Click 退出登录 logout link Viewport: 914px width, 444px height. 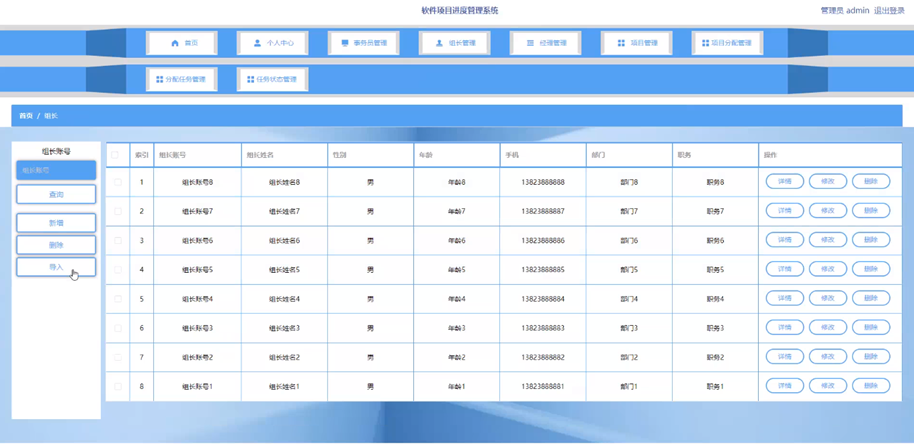pos(888,11)
